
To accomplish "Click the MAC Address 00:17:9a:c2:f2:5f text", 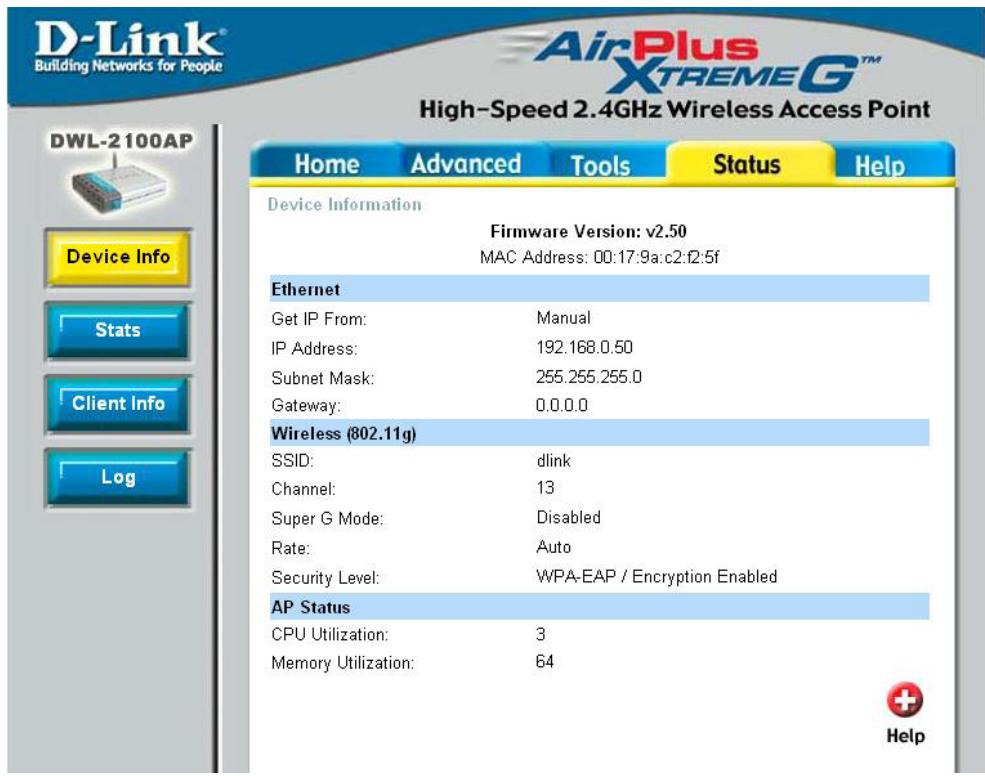I will pyautogui.click(x=599, y=257).
